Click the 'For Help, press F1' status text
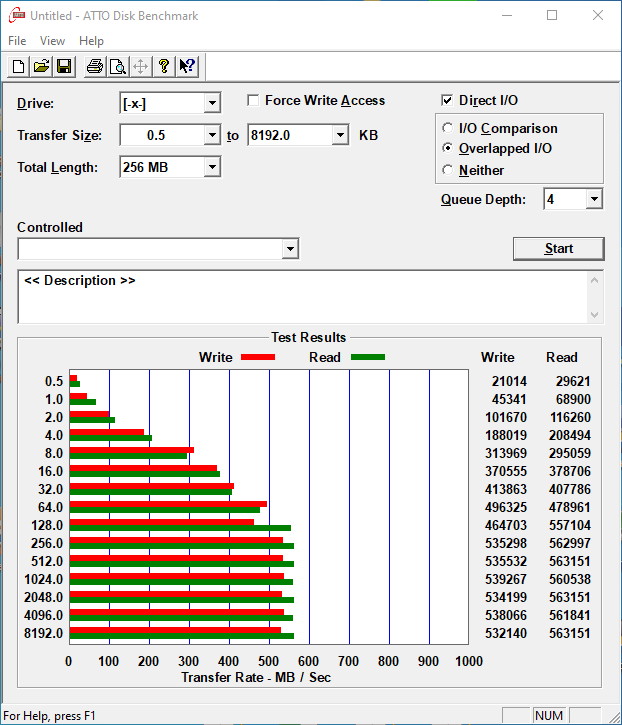Screen dimensions: 622x725 [x=49, y=716]
